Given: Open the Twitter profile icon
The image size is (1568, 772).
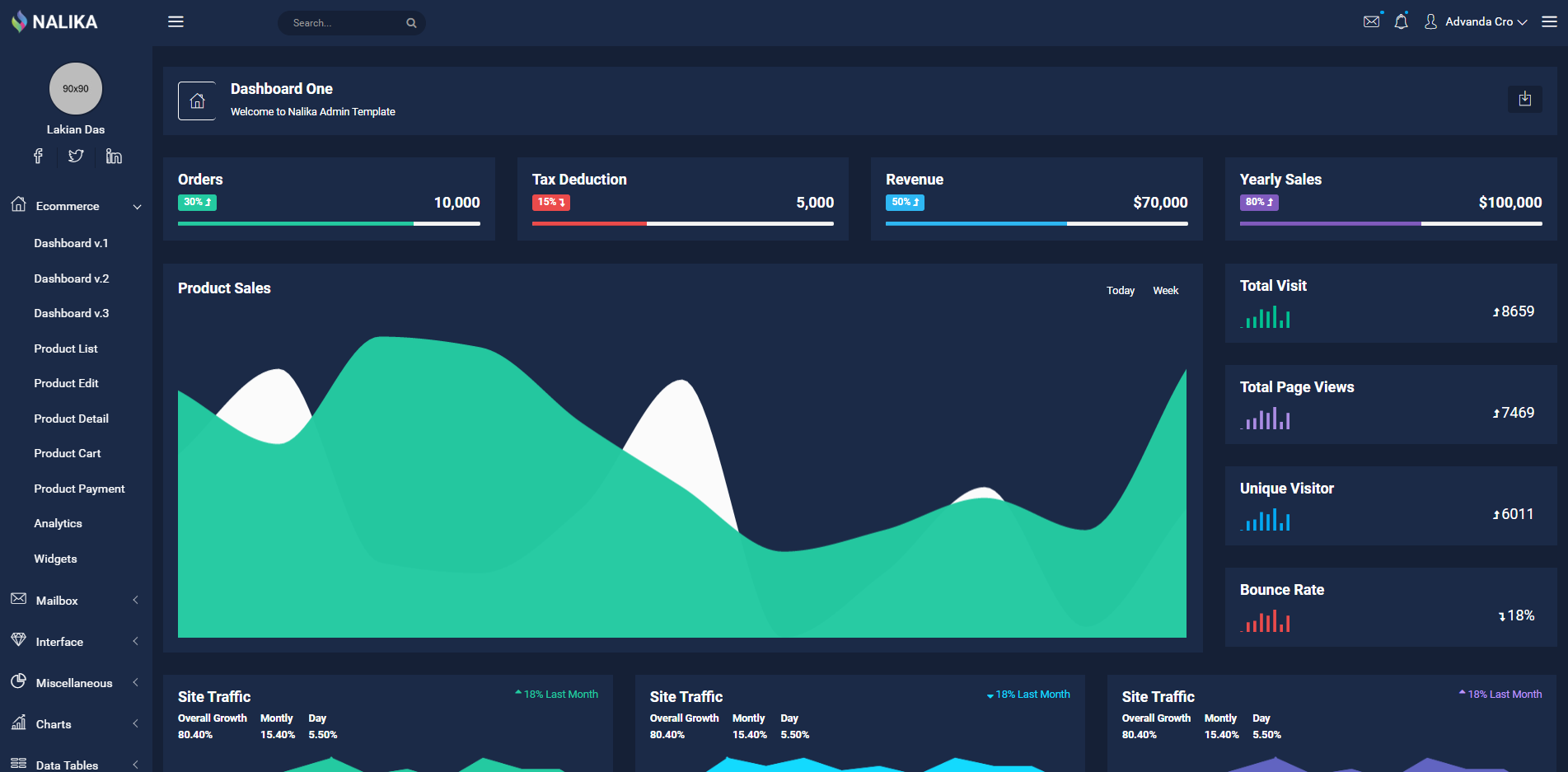Looking at the screenshot, I should [x=76, y=157].
